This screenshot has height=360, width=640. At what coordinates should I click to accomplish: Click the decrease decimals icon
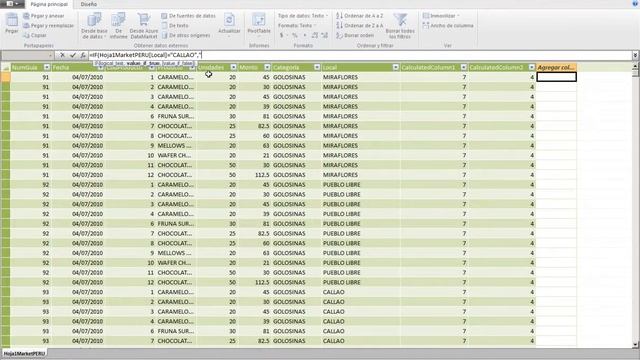click(x=324, y=35)
